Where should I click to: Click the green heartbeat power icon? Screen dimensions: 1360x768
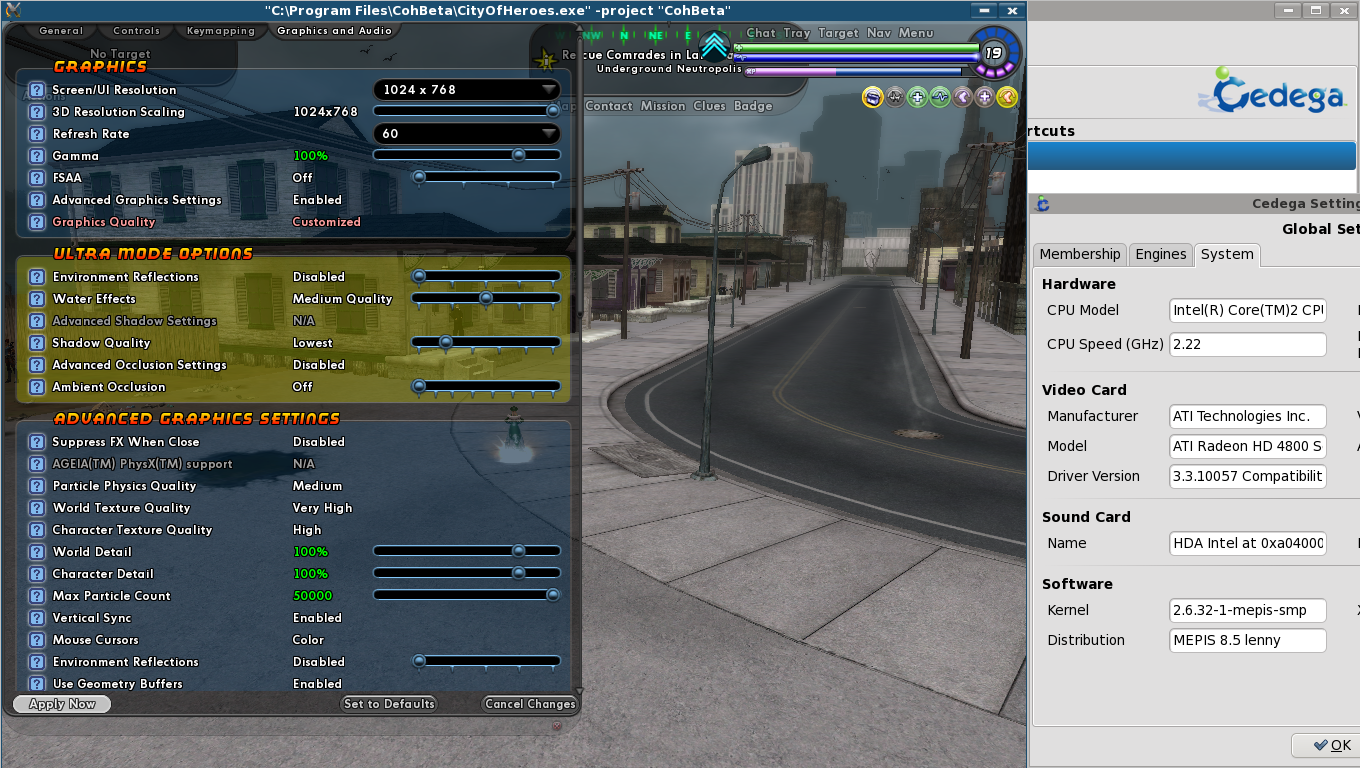click(x=940, y=96)
